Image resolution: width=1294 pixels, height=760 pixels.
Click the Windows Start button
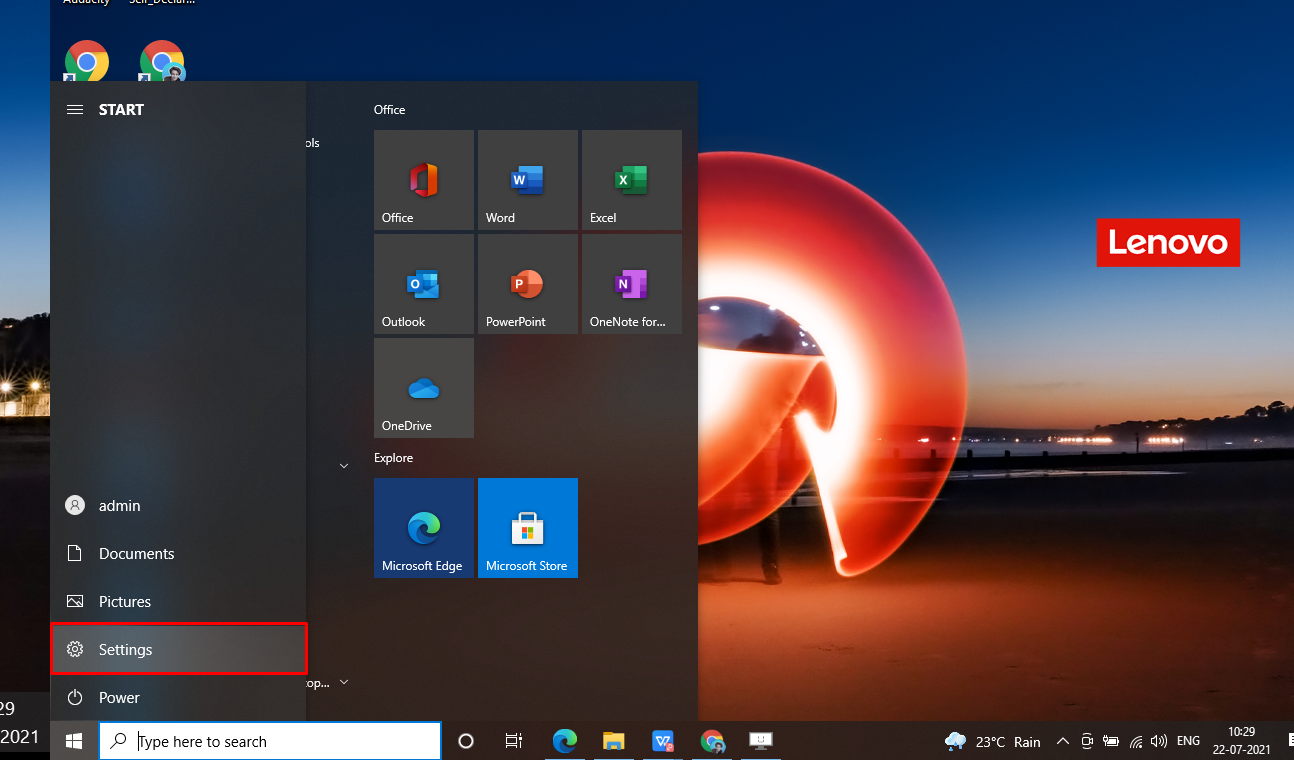(74, 741)
